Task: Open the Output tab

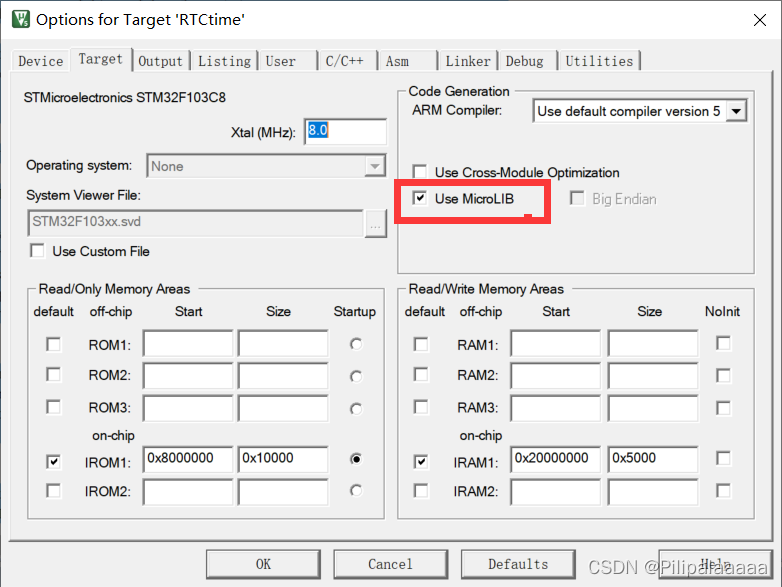Action: pyautogui.click(x=161, y=61)
